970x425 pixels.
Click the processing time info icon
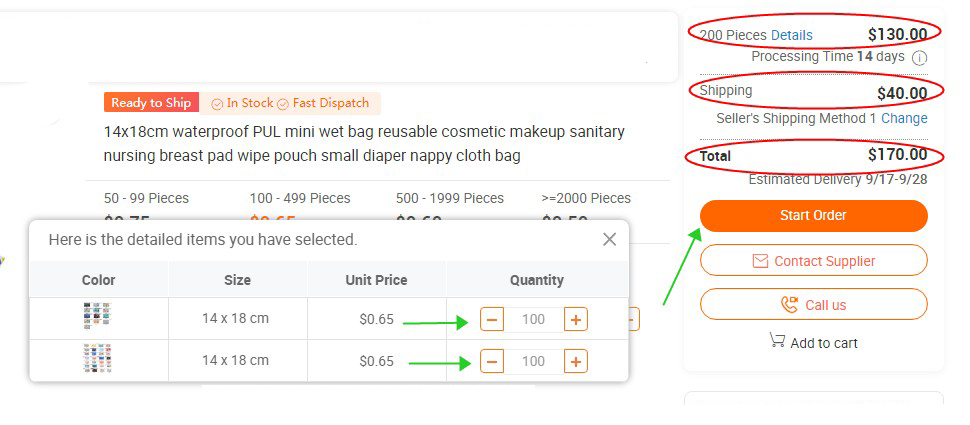click(919, 58)
